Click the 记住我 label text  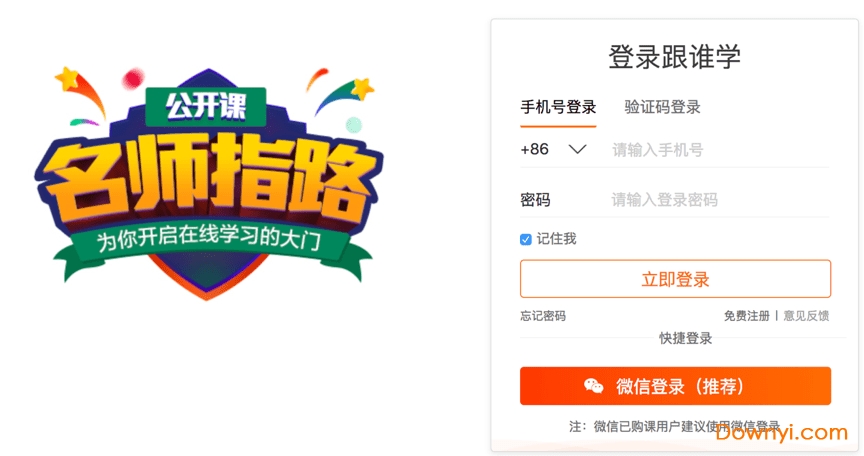tap(557, 238)
